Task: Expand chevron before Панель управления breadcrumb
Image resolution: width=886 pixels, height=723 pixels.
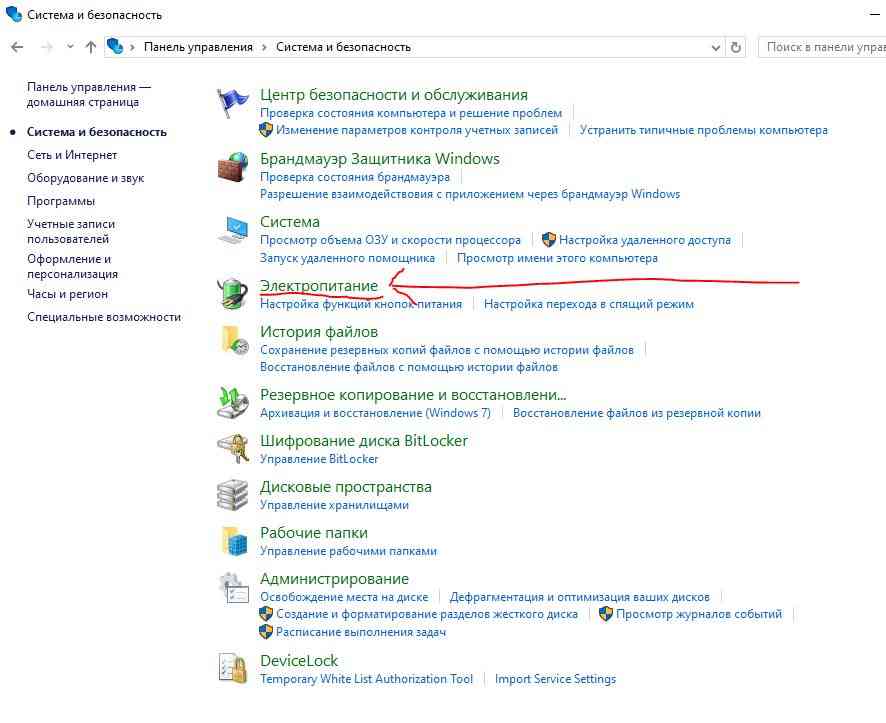Action: click(x=132, y=47)
